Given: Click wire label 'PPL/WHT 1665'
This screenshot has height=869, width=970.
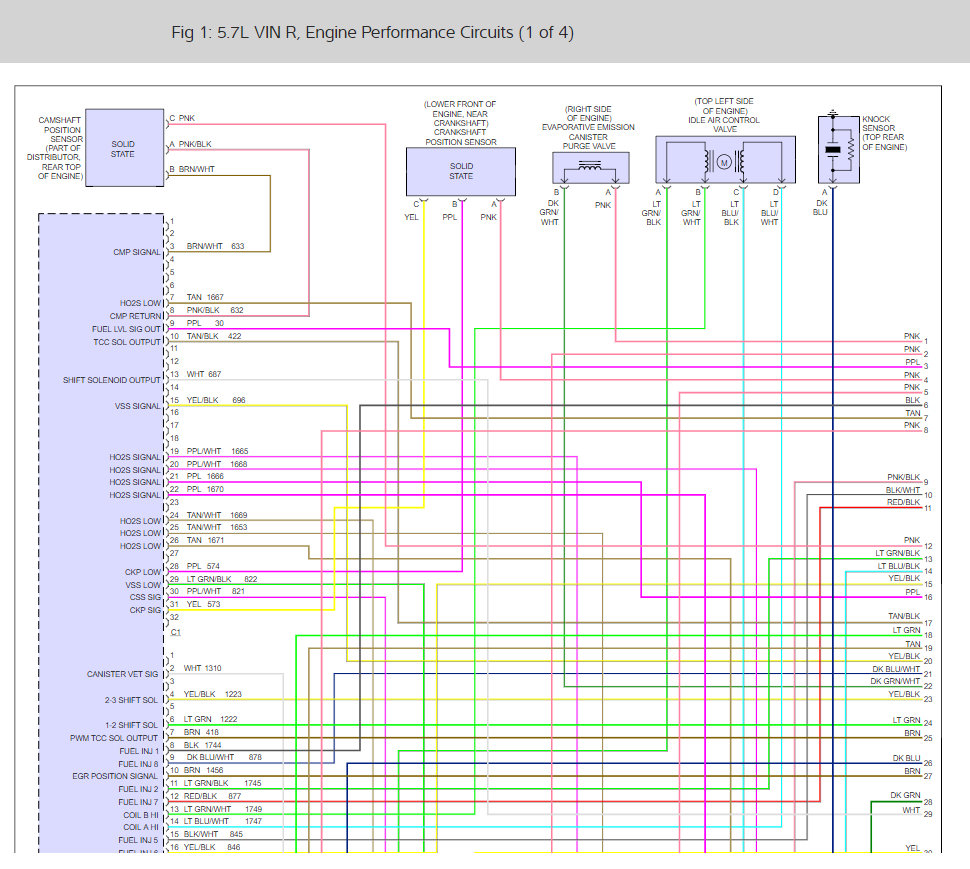Looking at the screenshot, I should (217, 452).
